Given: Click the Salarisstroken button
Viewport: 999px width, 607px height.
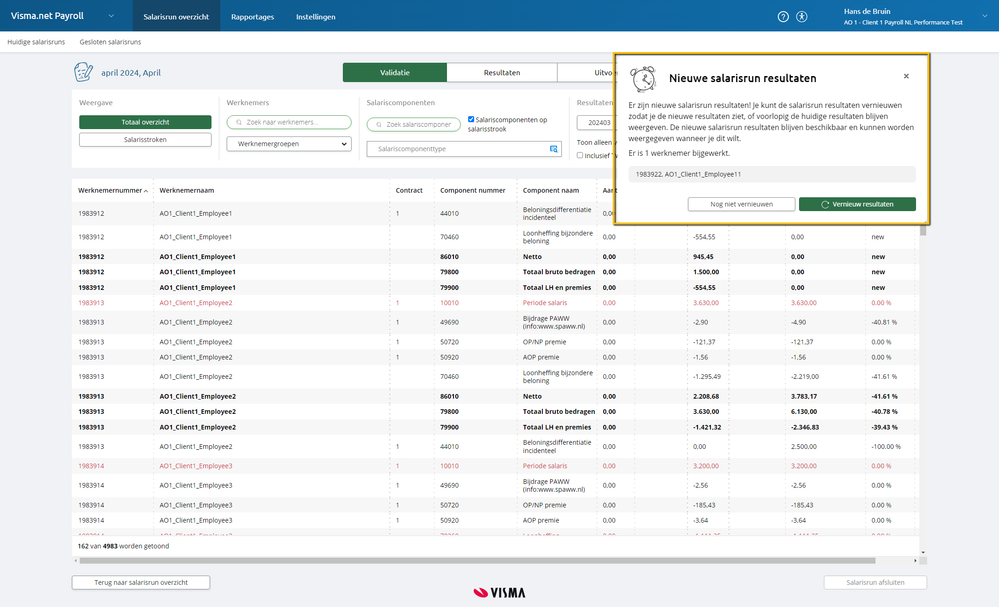Looking at the screenshot, I should tap(145, 139).
